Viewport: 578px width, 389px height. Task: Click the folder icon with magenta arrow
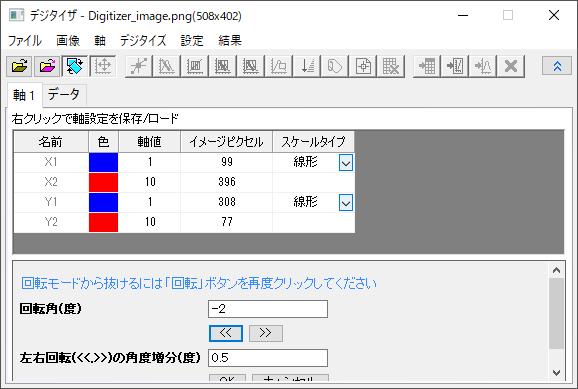click(48, 67)
